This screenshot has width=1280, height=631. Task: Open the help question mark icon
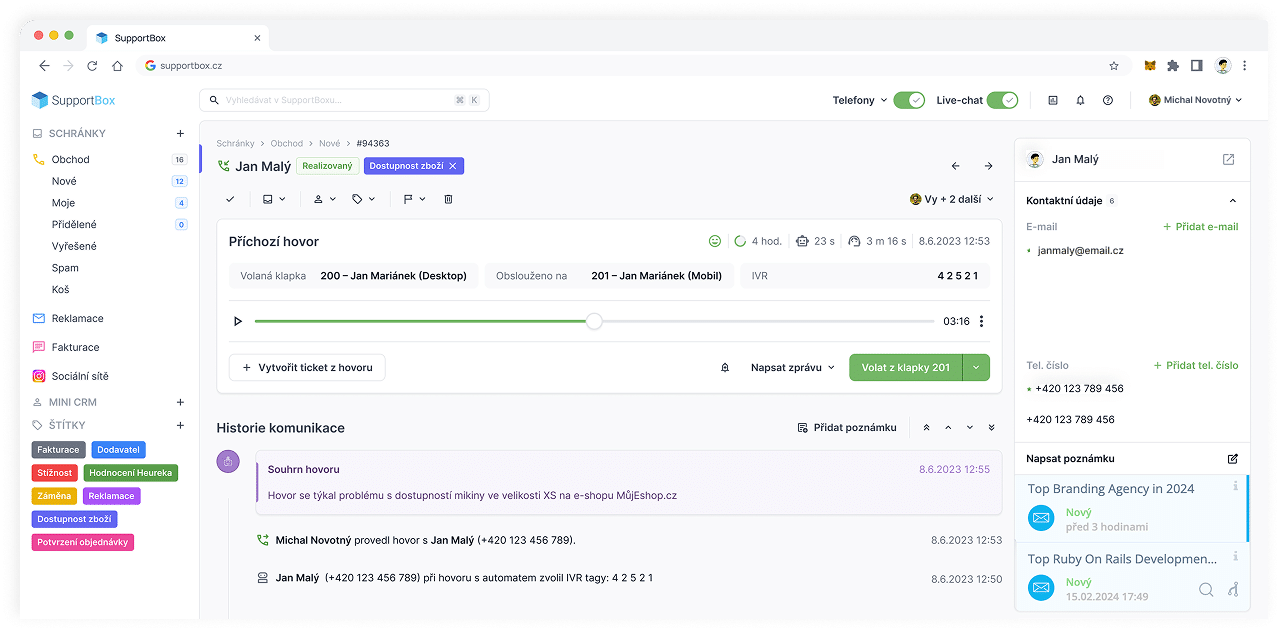tap(1108, 100)
